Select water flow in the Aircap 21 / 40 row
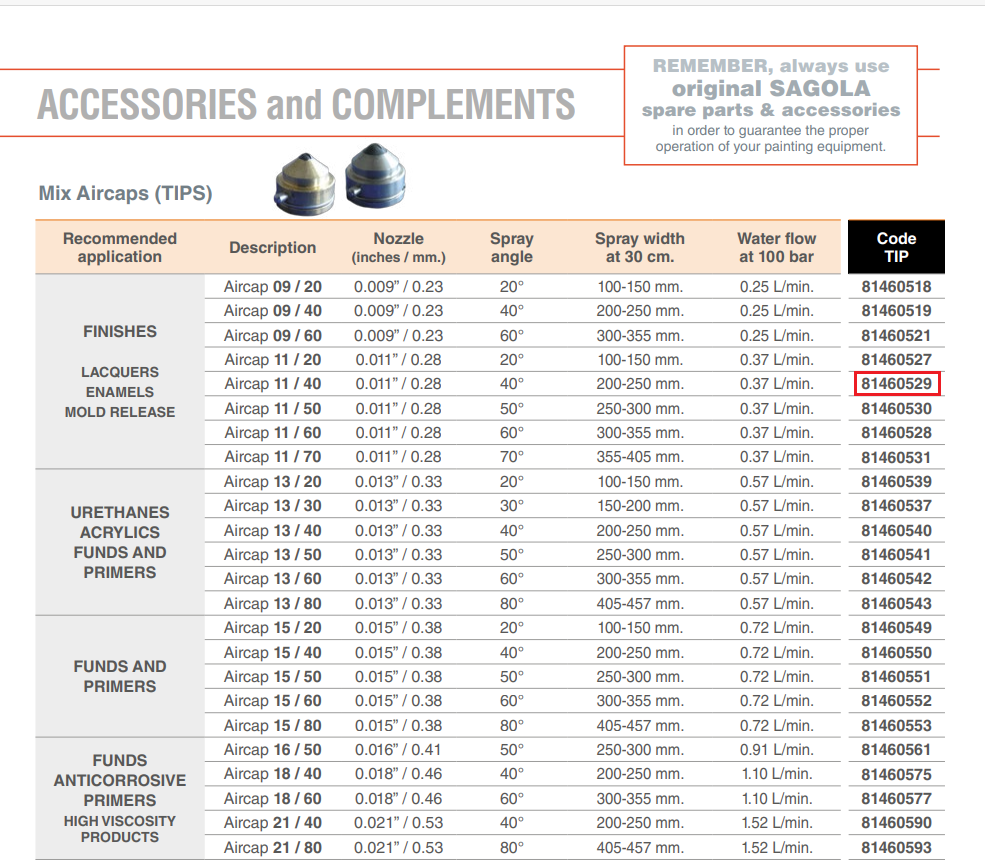985x860 pixels. click(x=776, y=822)
